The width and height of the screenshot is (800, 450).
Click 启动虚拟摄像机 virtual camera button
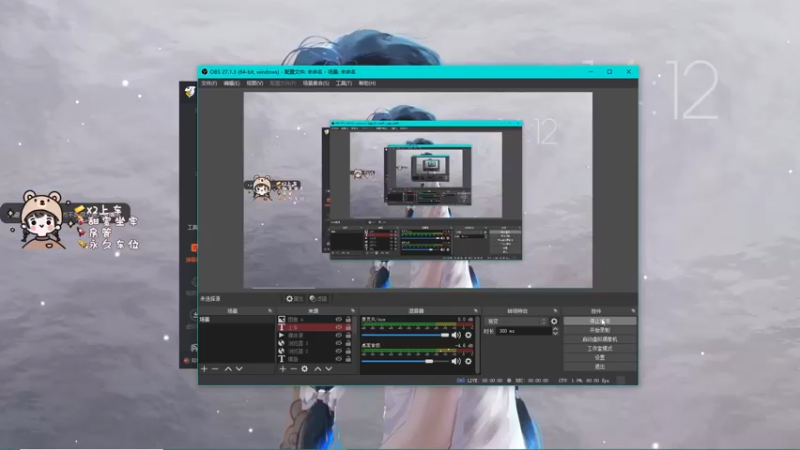tap(599, 339)
